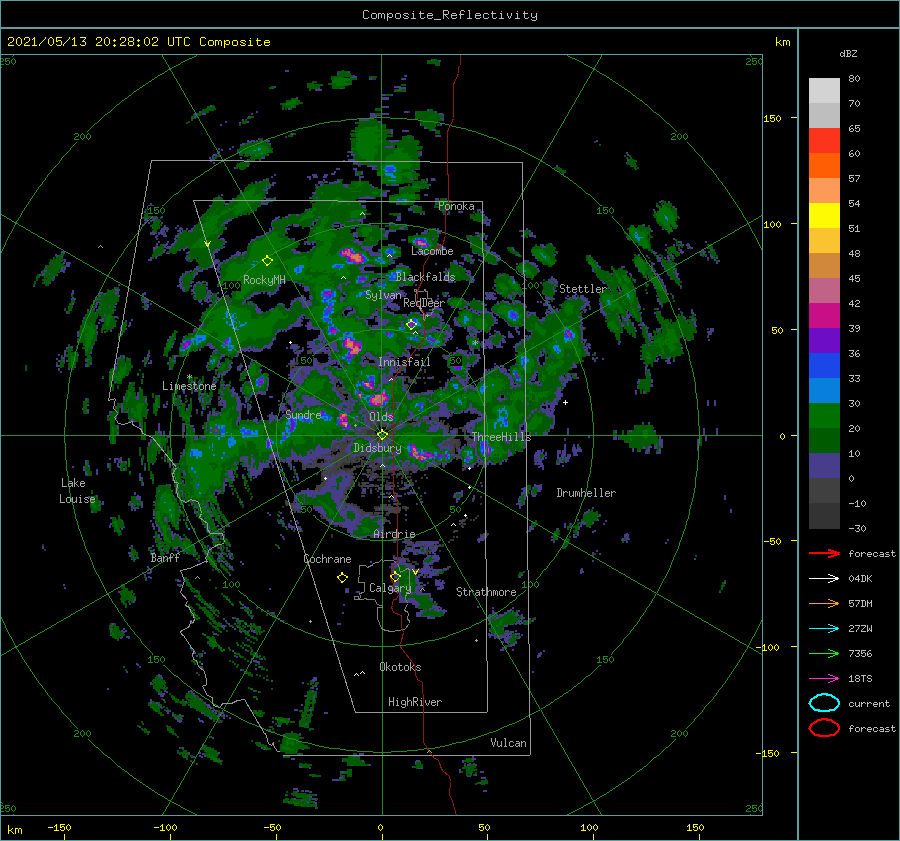Click the red 60-65 dBZ swatch
Viewport: 900px width, 841px height.
click(x=824, y=141)
